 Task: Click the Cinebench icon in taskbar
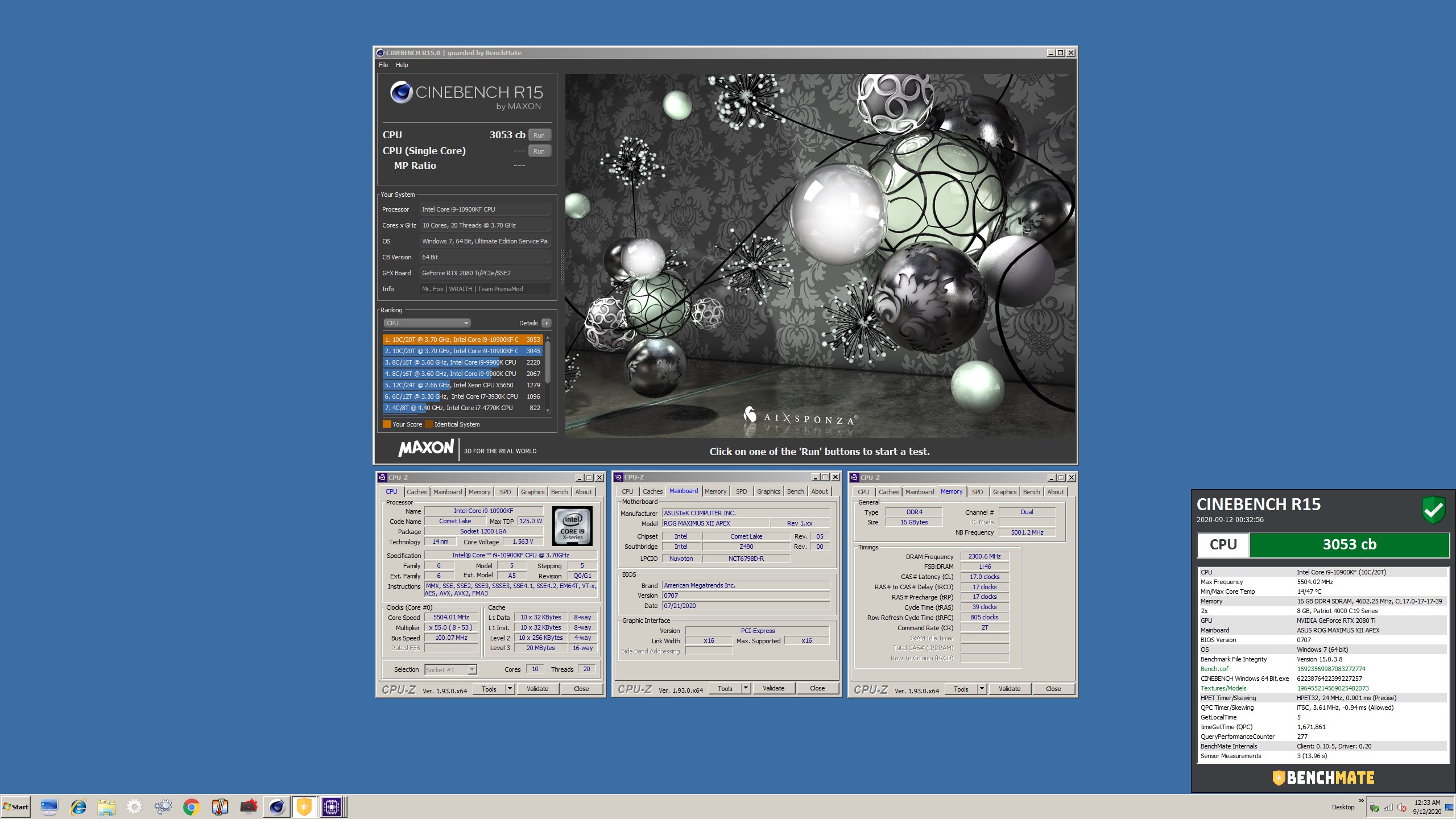coord(276,806)
